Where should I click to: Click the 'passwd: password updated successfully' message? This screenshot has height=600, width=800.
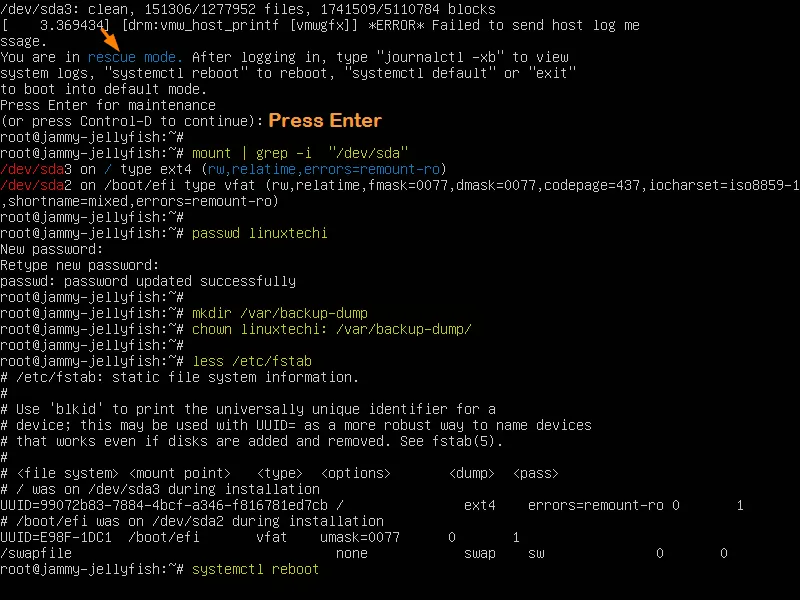click(150, 281)
